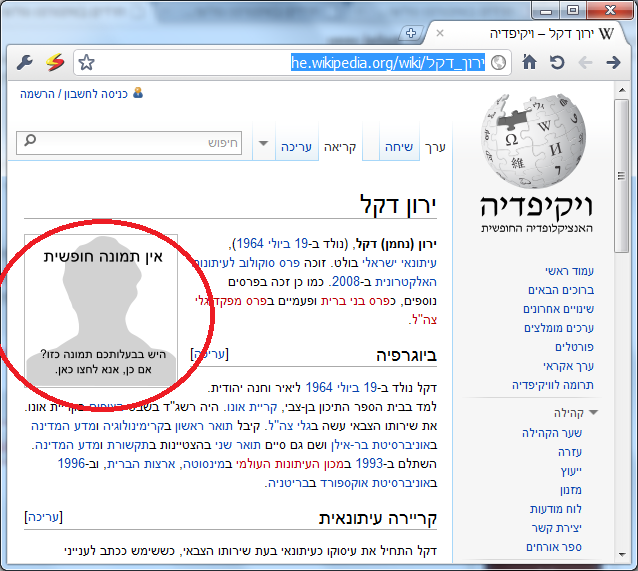The height and width of the screenshot is (571, 638).
Task: Open שינויים אחרונים sidebar link
Action: [558, 309]
